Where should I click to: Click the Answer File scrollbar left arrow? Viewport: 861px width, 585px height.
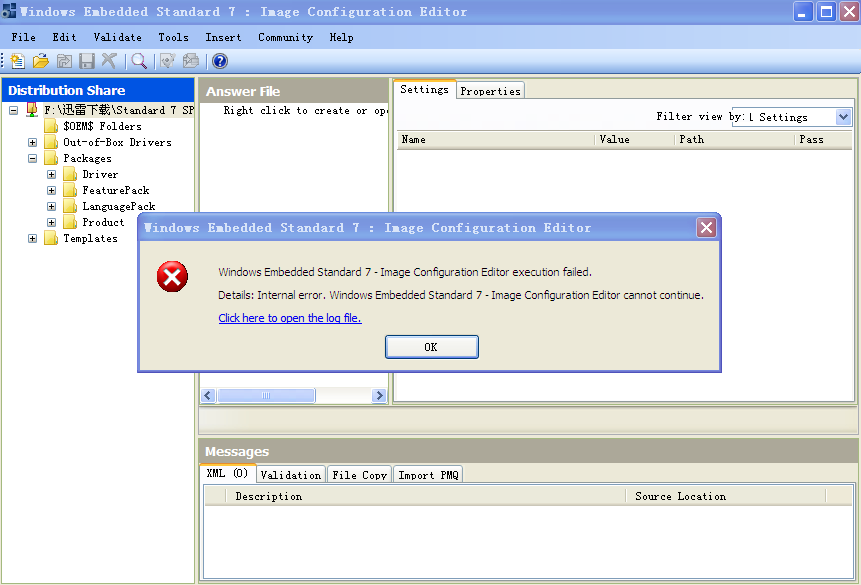[x=208, y=395]
